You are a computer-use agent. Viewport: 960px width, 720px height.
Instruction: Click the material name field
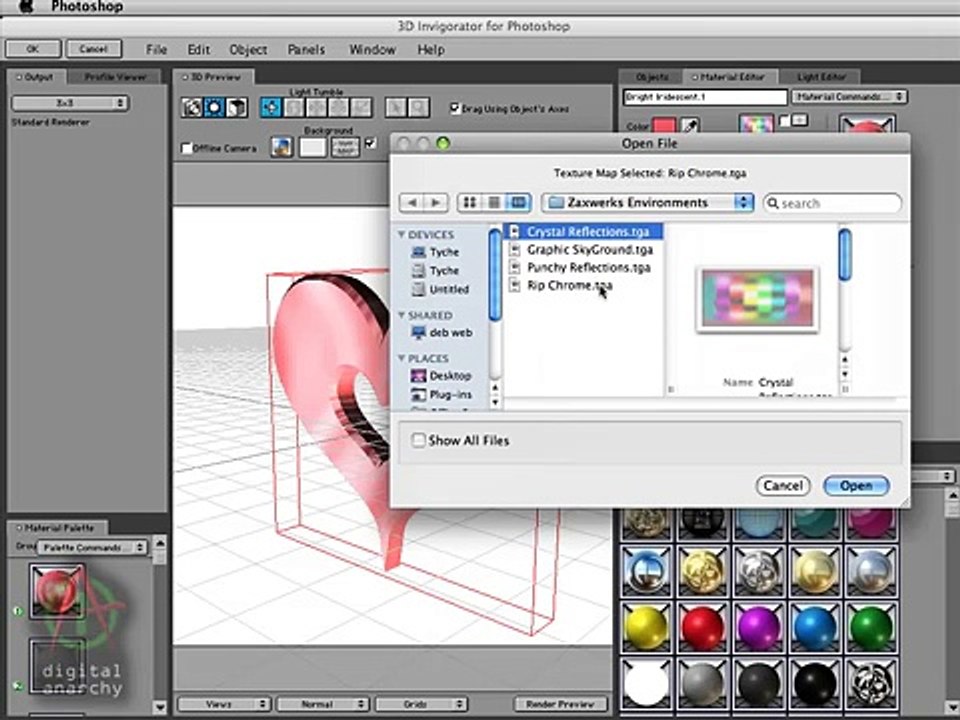pyautogui.click(x=705, y=97)
